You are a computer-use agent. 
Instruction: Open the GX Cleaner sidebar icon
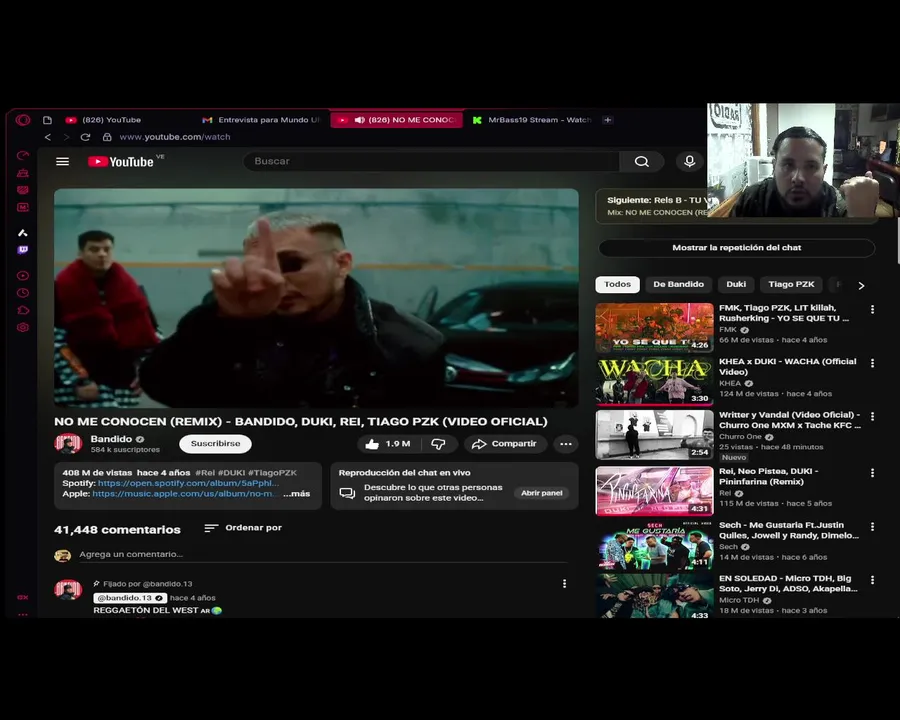23,173
